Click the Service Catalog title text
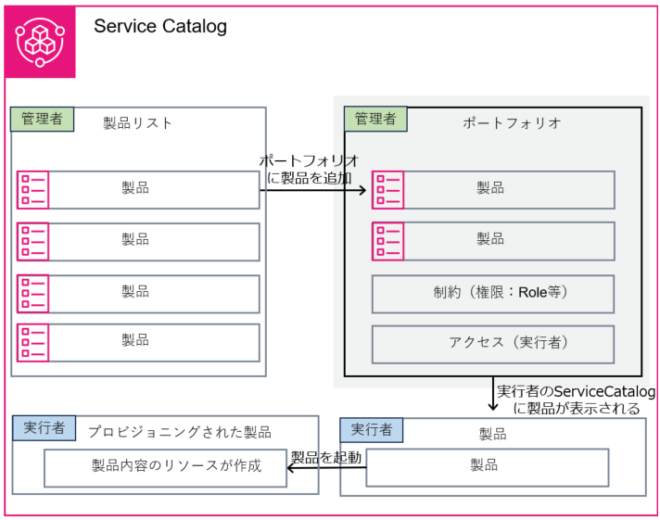Viewport: 660px width, 520px height. 160,27
